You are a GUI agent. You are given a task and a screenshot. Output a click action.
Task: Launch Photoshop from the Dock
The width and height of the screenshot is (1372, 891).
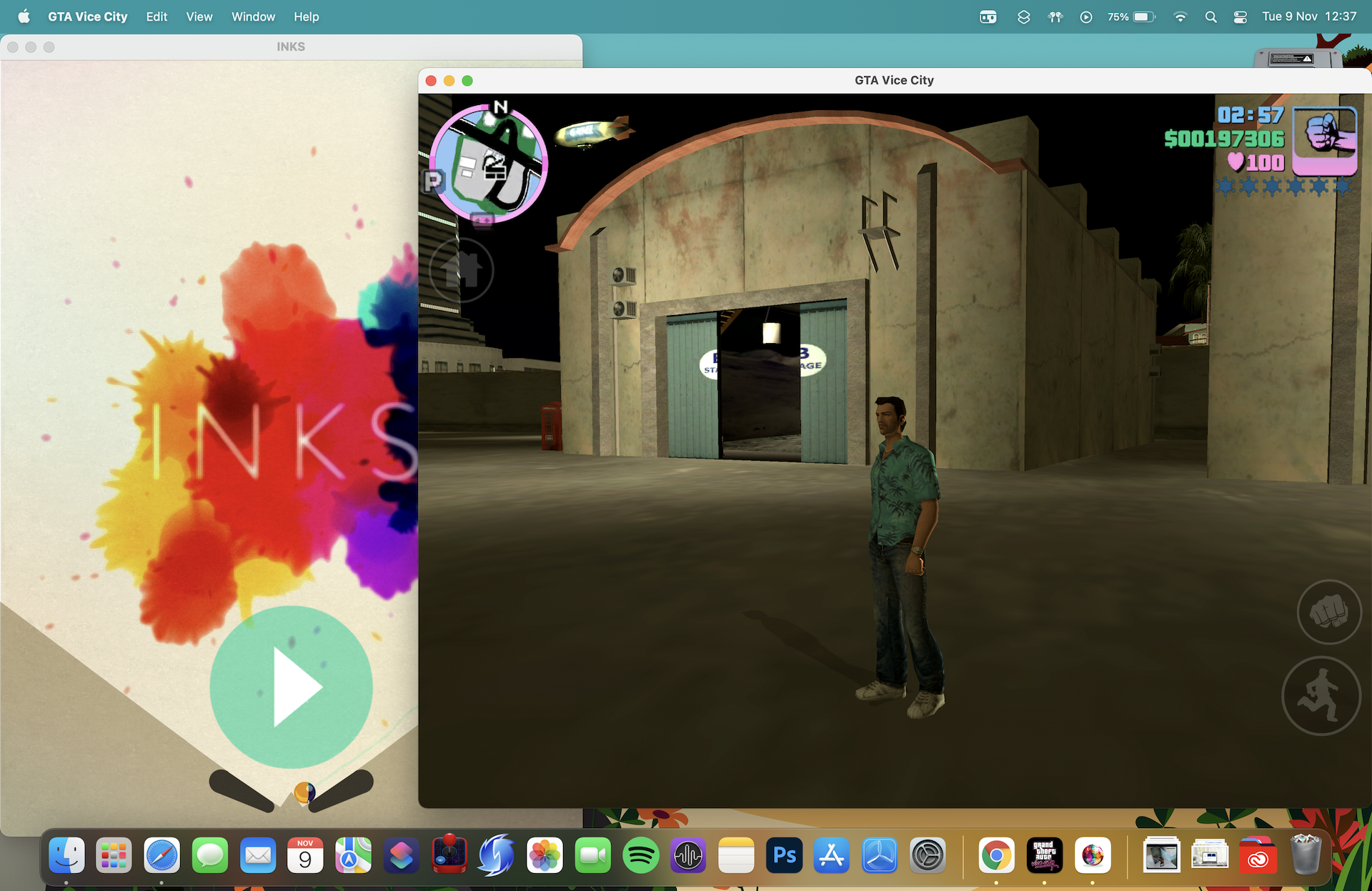pyautogui.click(x=785, y=855)
